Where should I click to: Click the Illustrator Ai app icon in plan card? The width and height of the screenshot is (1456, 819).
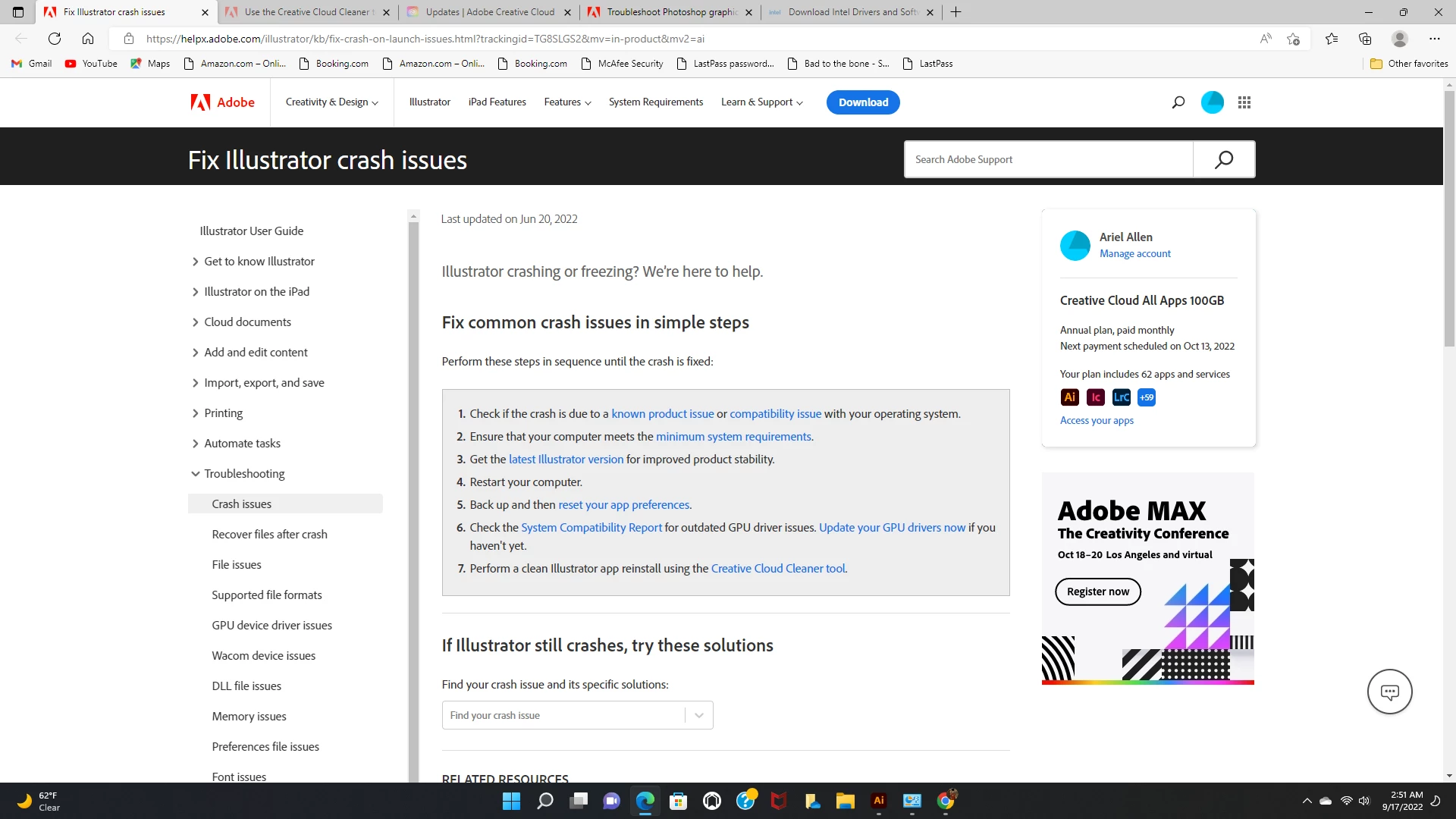pos(1069,397)
